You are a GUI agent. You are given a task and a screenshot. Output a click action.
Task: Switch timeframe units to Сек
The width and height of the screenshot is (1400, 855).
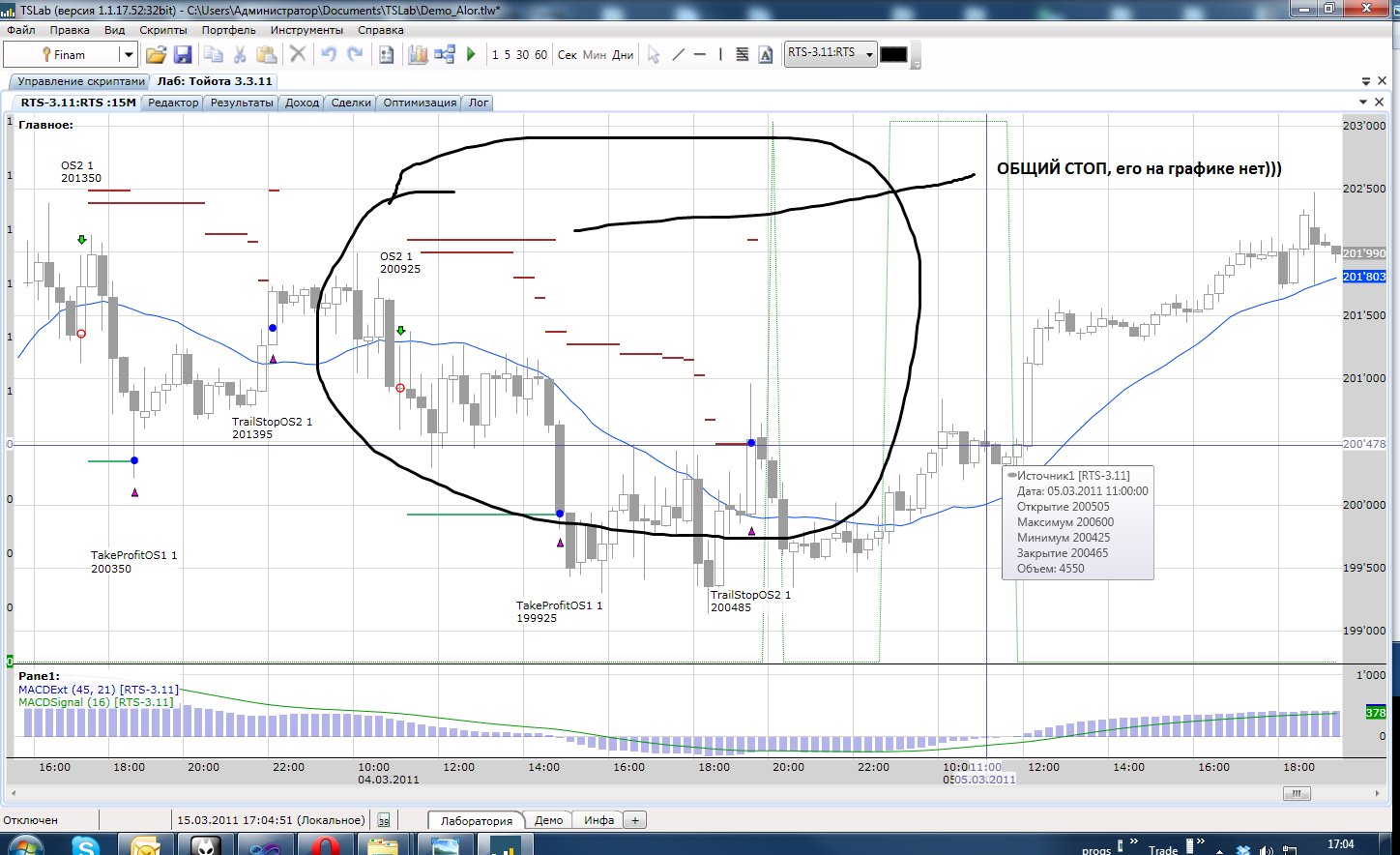click(568, 55)
